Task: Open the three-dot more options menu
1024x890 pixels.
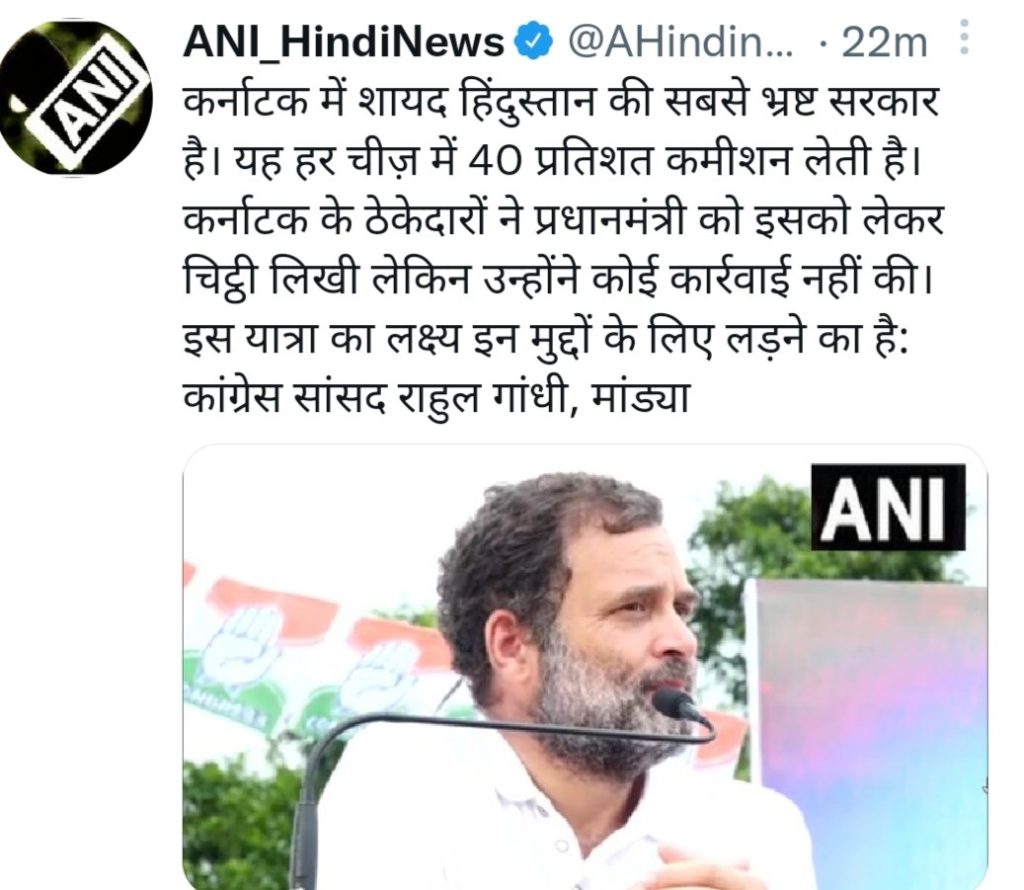Action: (965, 37)
